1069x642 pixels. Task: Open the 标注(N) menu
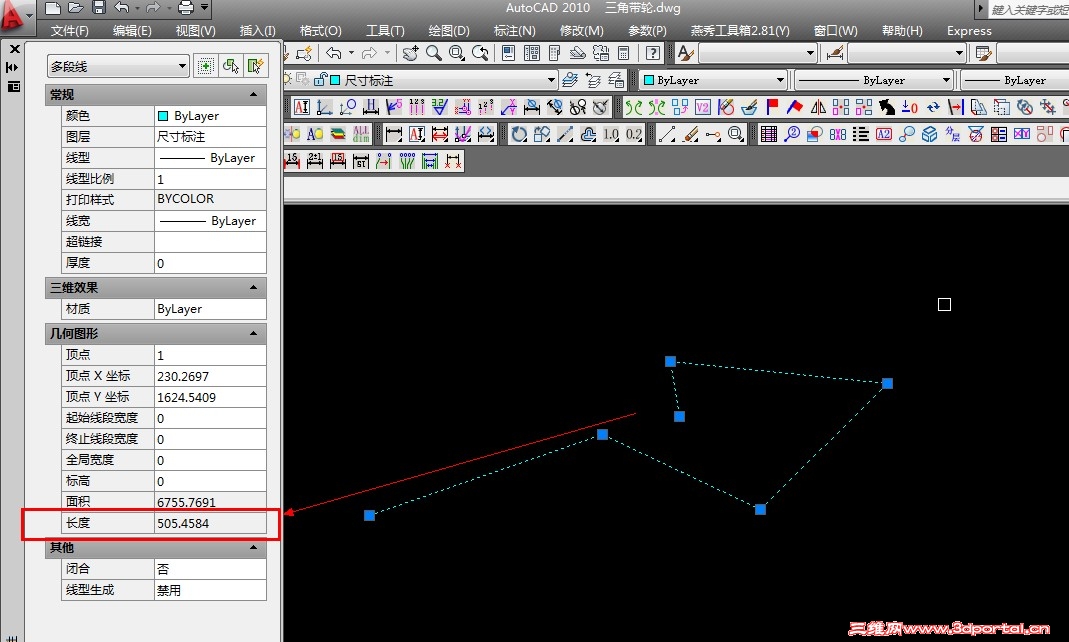point(515,31)
